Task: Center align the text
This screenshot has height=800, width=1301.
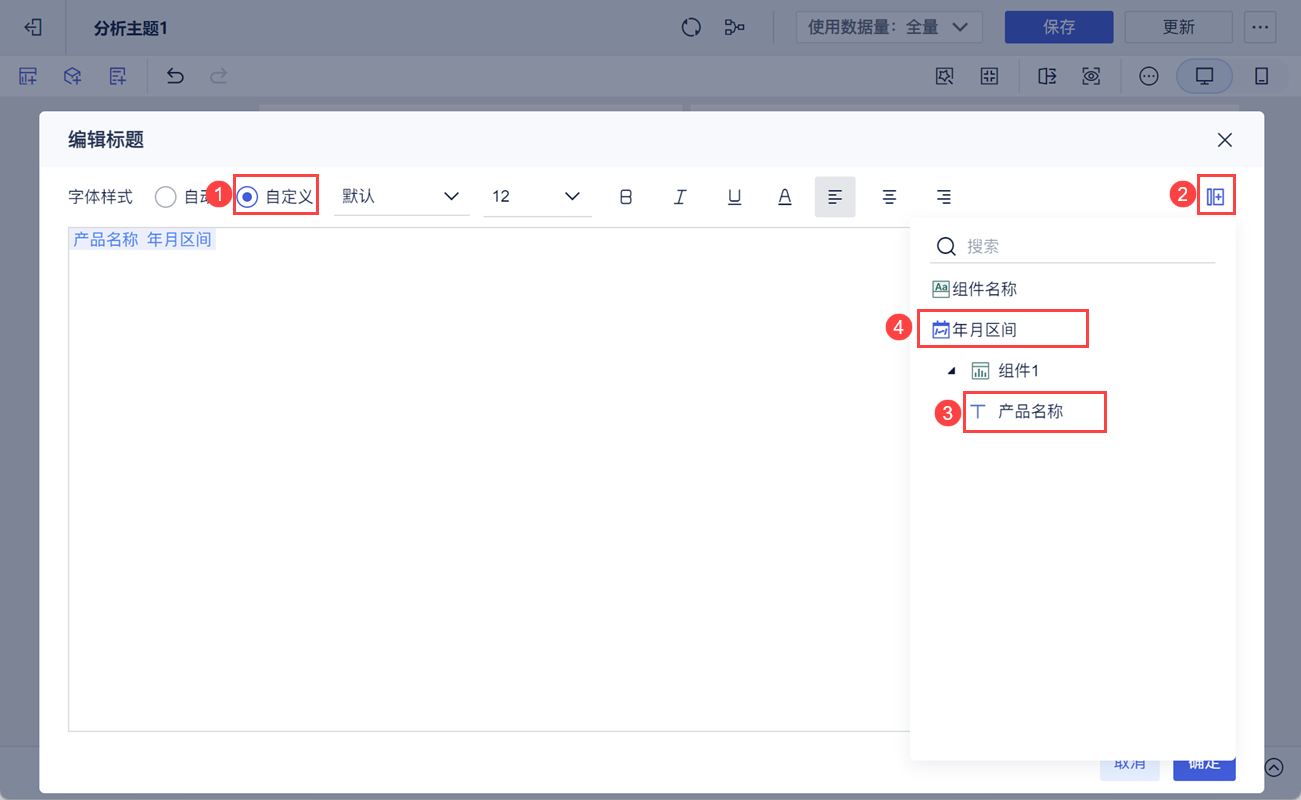Action: [x=889, y=197]
